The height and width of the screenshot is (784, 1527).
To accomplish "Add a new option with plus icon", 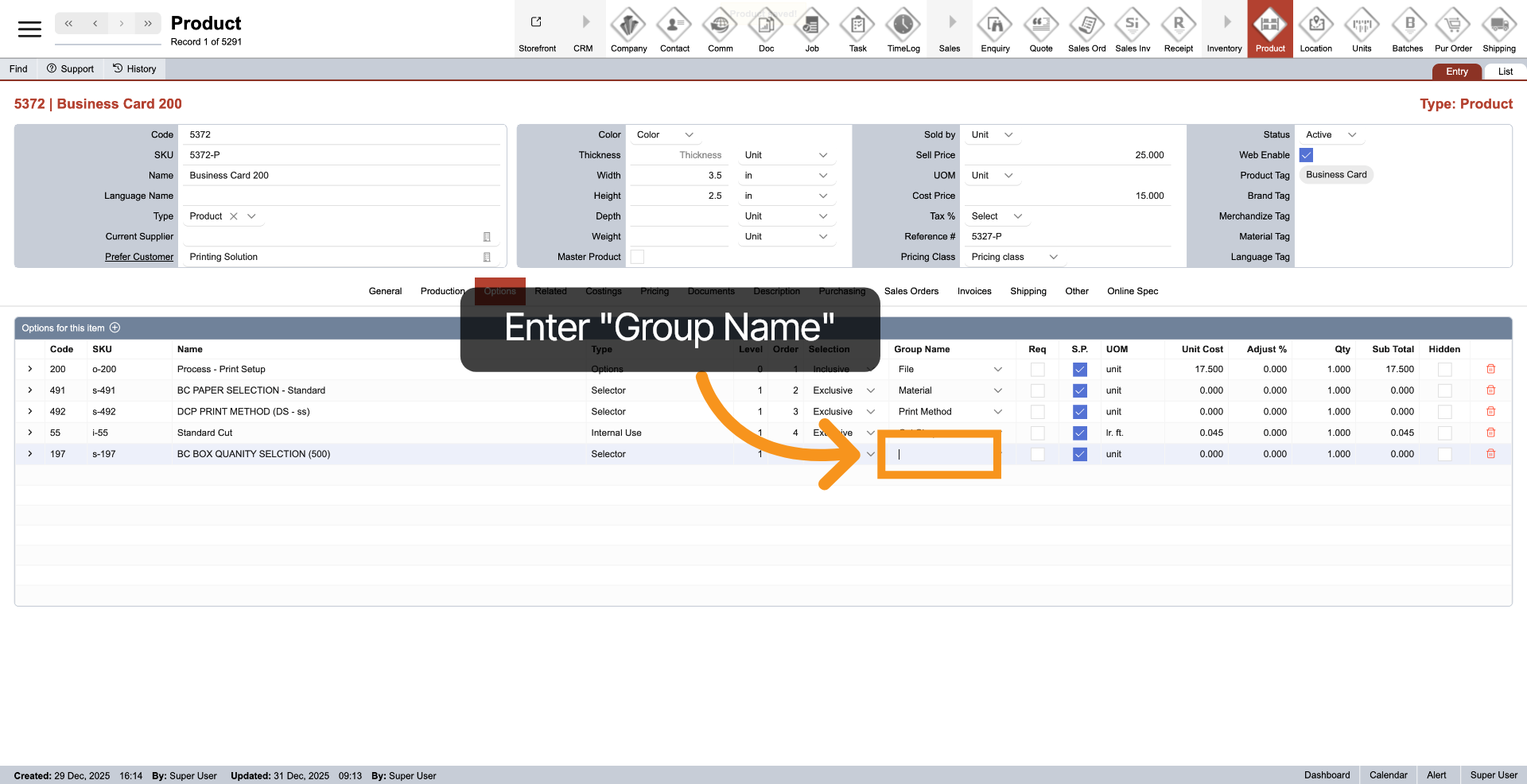I will point(115,328).
